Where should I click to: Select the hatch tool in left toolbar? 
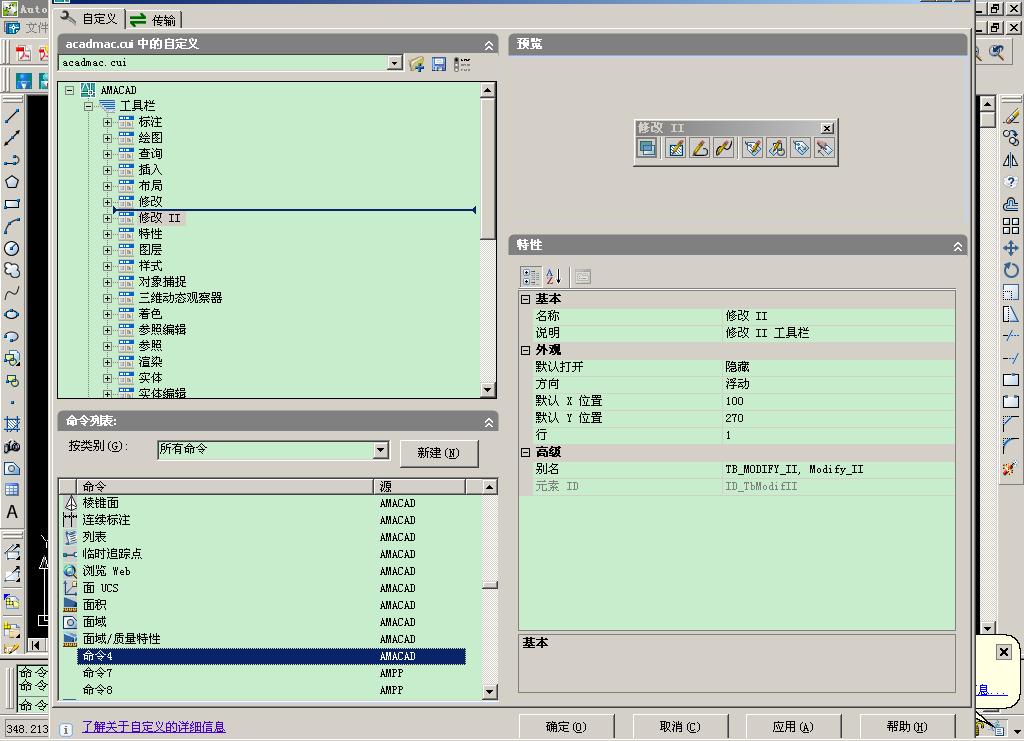tap(12, 424)
